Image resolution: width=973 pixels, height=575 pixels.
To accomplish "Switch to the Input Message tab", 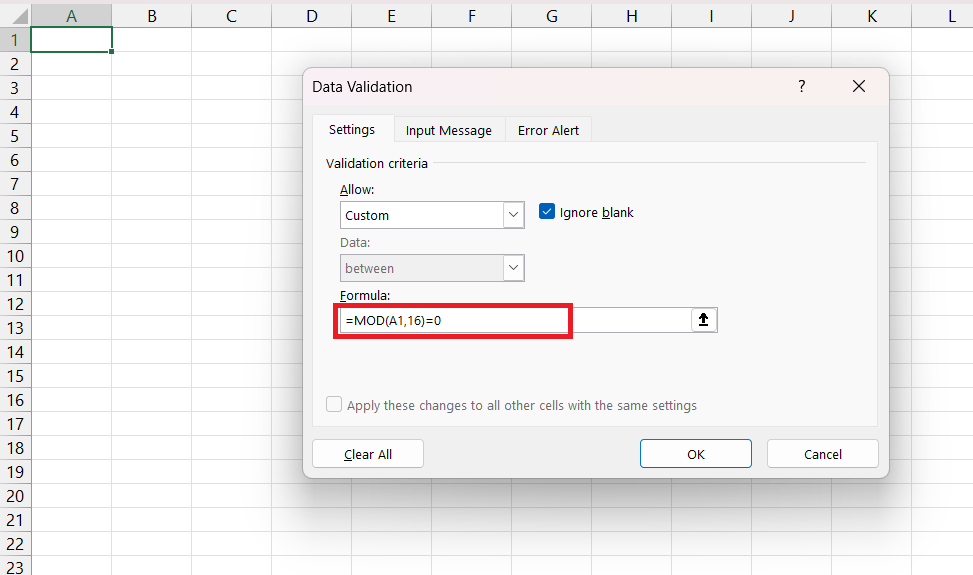I will pos(449,130).
